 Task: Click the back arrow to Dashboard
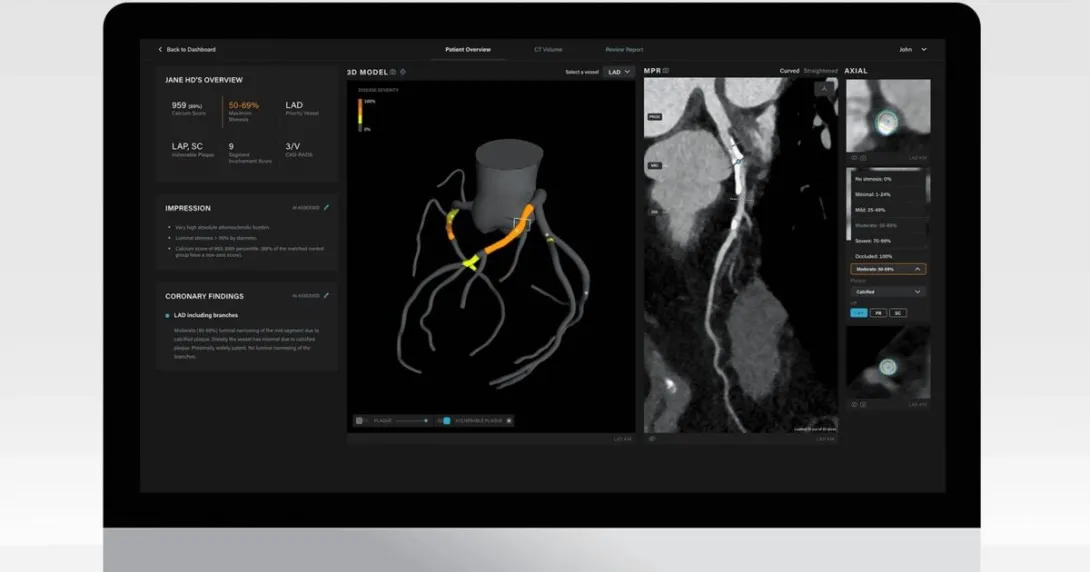click(160, 49)
